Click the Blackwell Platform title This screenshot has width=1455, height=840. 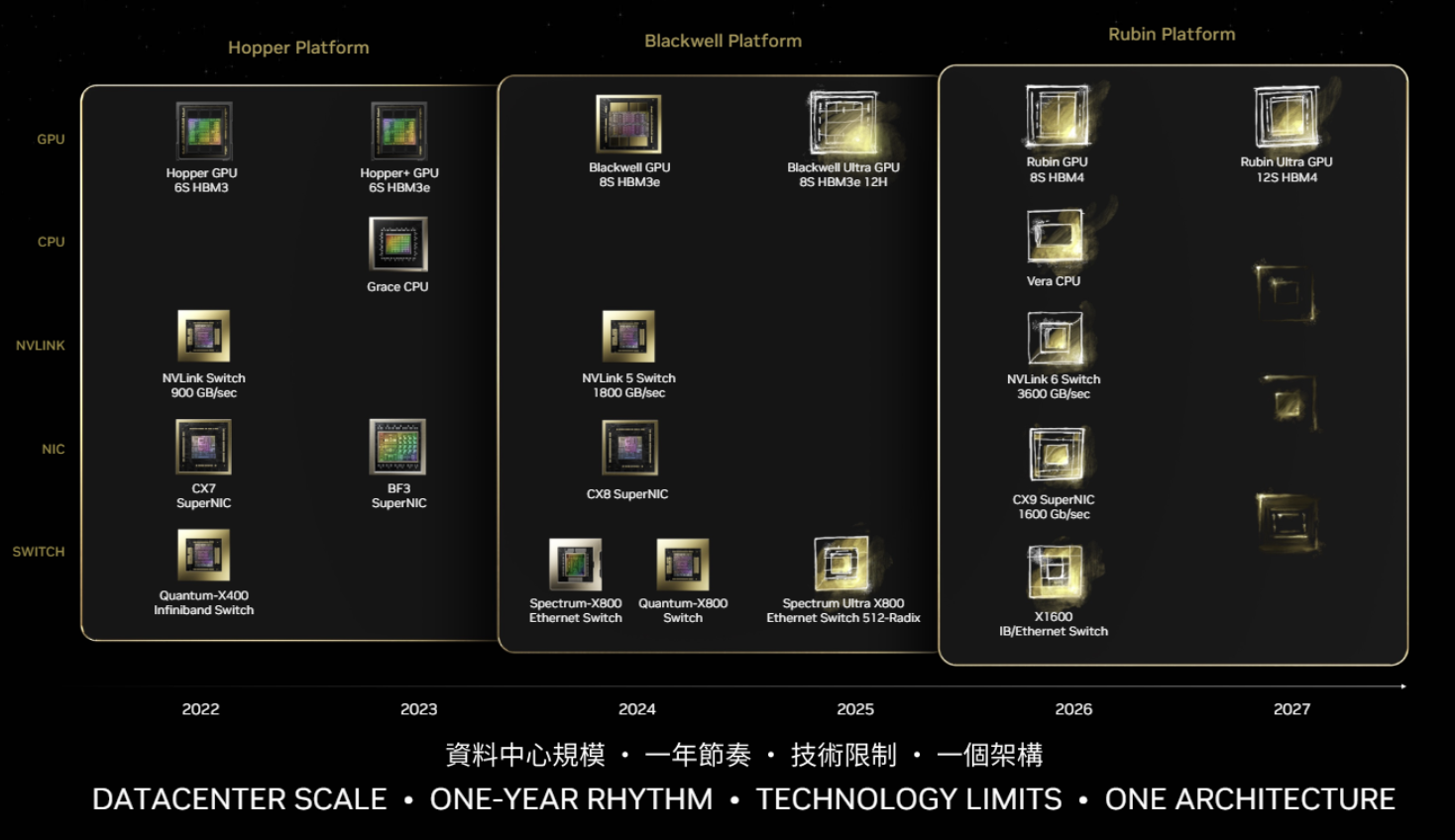tap(723, 41)
